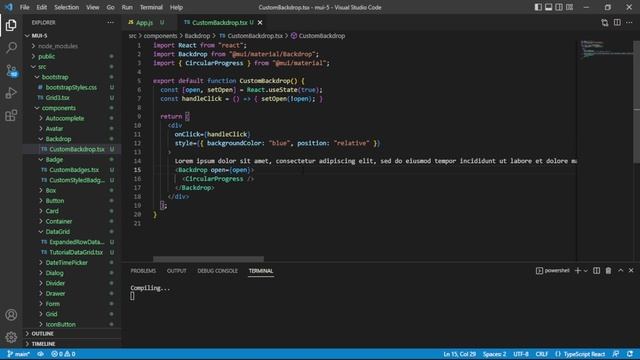Open TutorialDataGrid.tsx file

tap(72, 252)
